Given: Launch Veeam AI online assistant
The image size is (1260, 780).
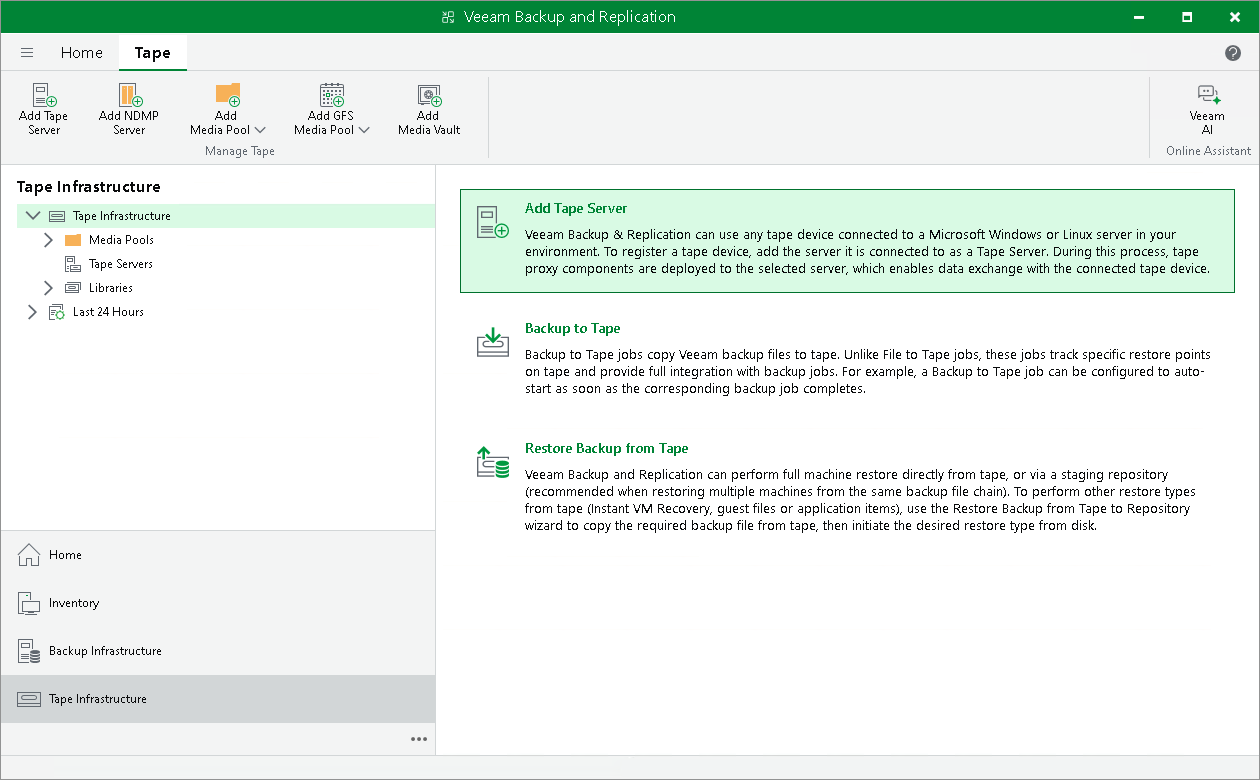Looking at the screenshot, I should click(x=1208, y=108).
